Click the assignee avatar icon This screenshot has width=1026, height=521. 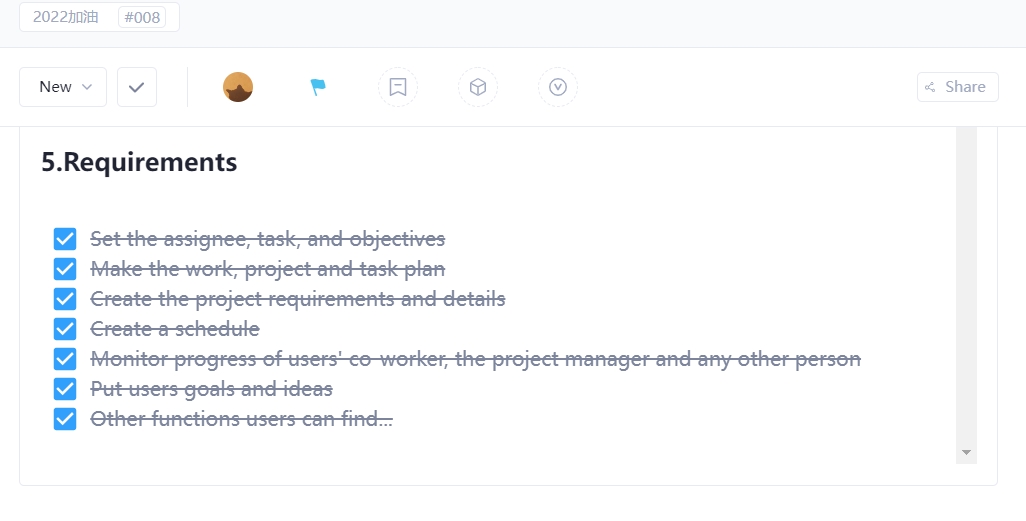tap(238, 87)
